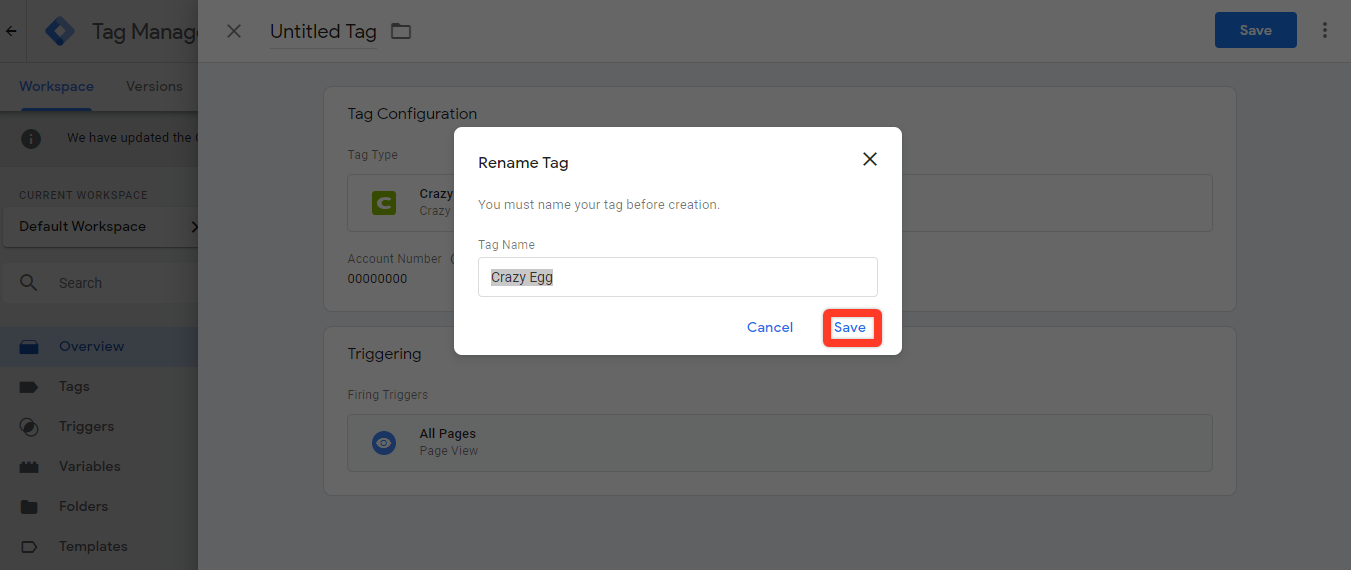Click the Variables icon in the sidebar
1351x570 pixels.
(x=29, y=467)
